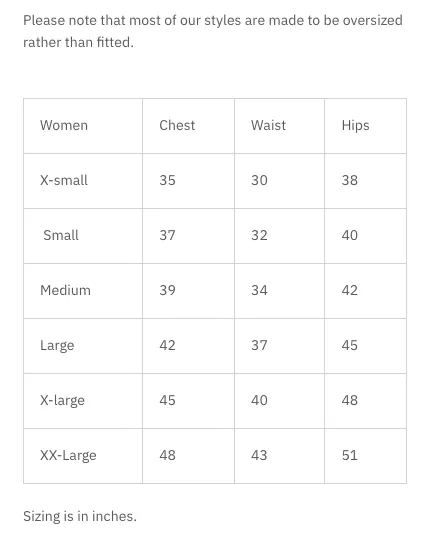Click the 'Sizing is in inches' note
429x543 pixels.
(80, 516)
